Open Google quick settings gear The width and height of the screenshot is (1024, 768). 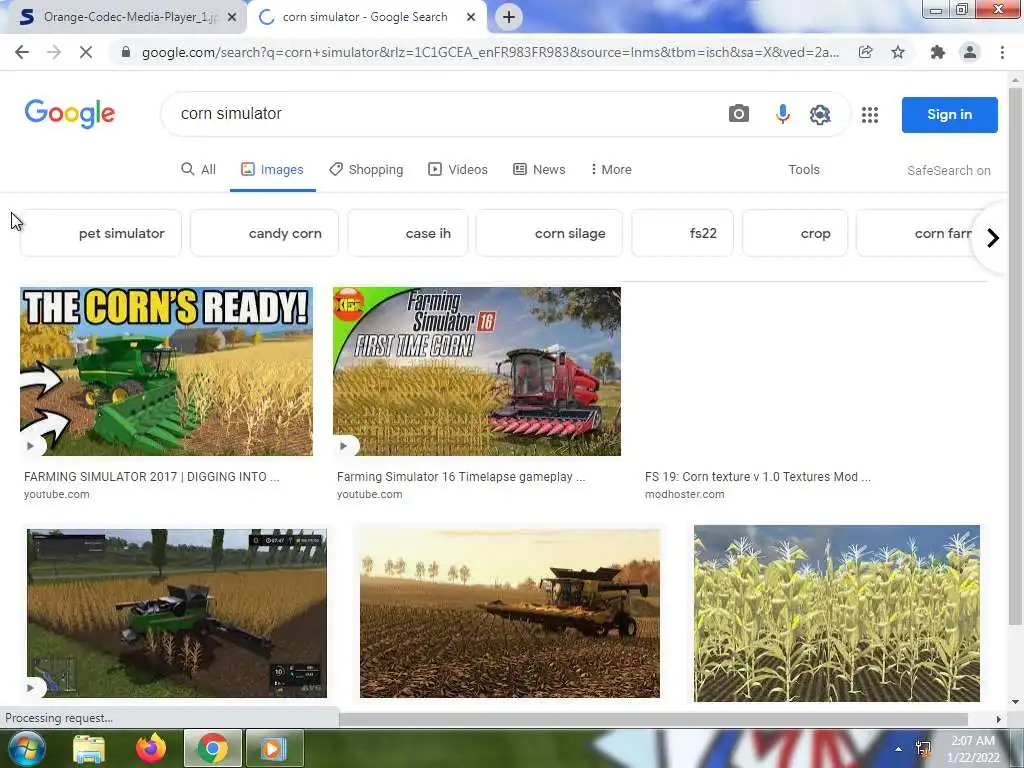tap(820, 114)
